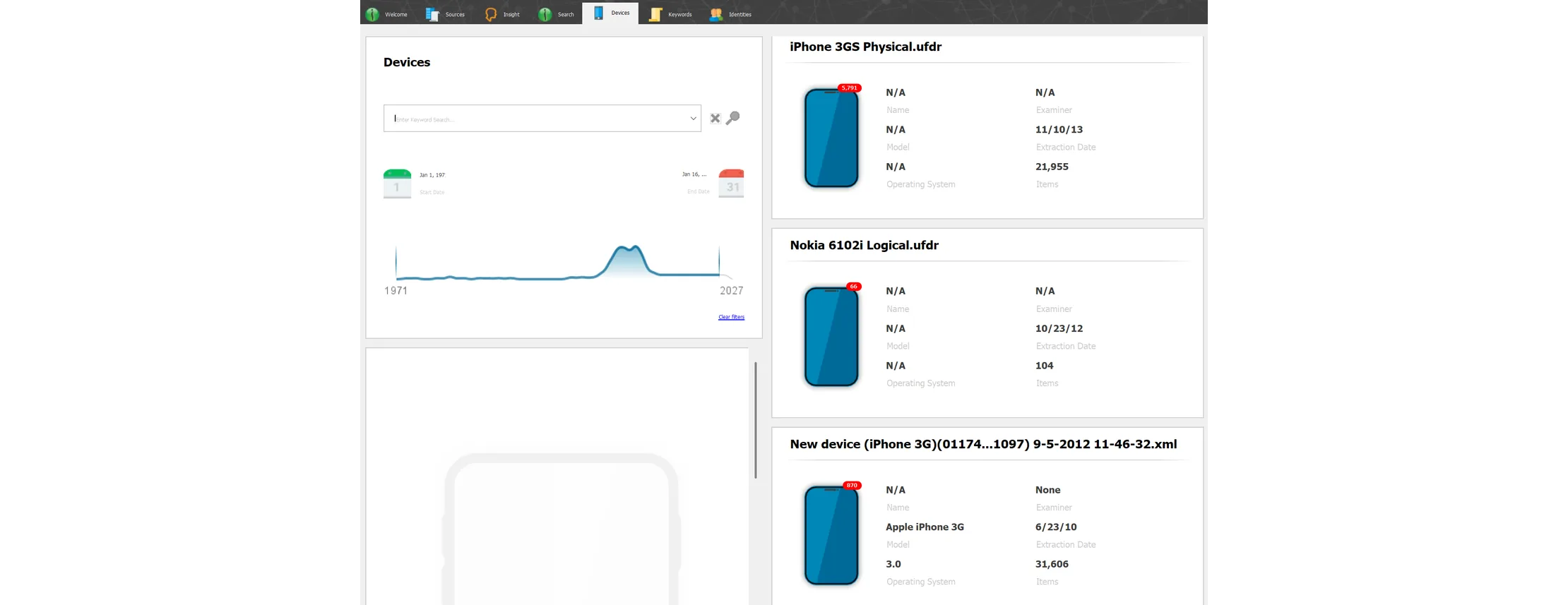Select the 21,955 items value
Screen dimensions: 1568x605
pyautogui.click(x=1052, y=167)
